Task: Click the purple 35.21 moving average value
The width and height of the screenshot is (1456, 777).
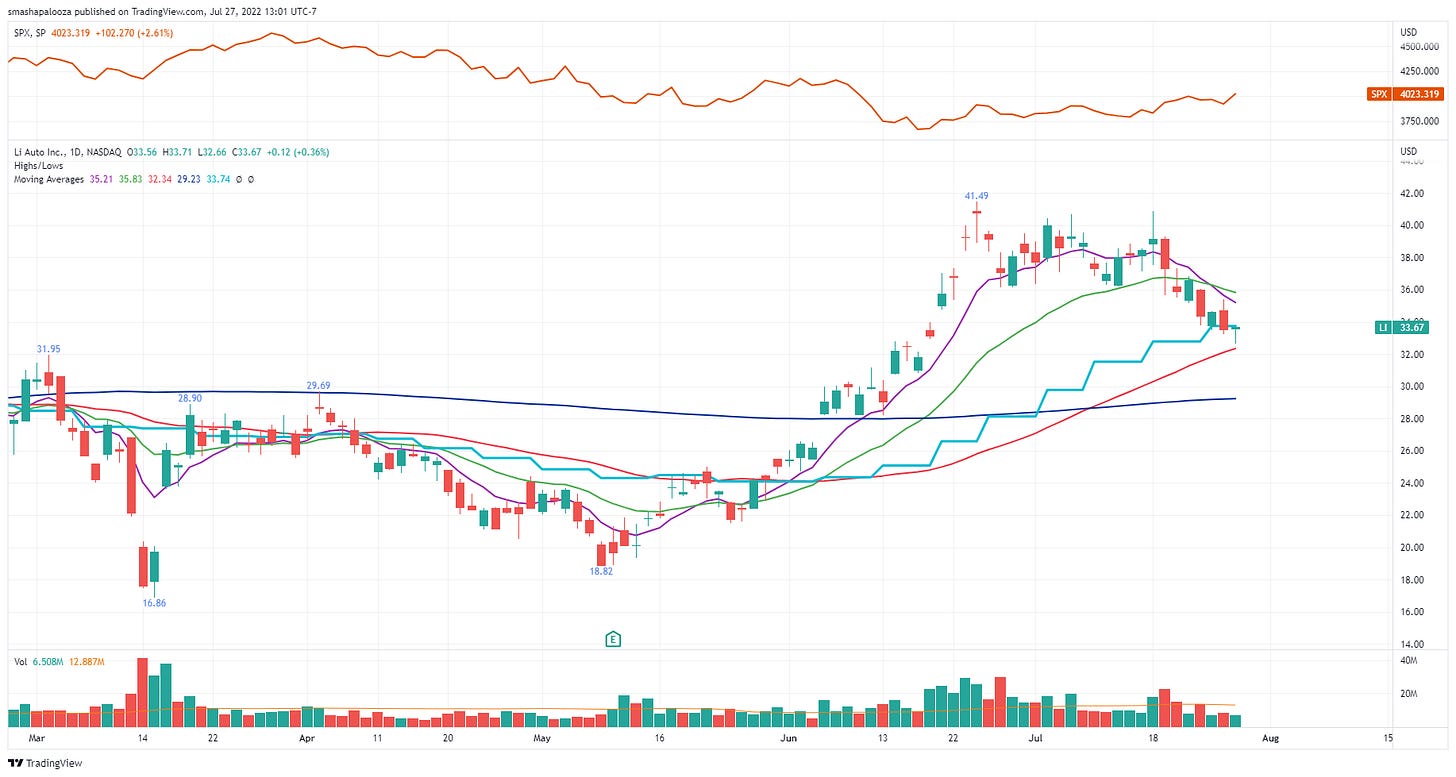Action: [101, 179]
